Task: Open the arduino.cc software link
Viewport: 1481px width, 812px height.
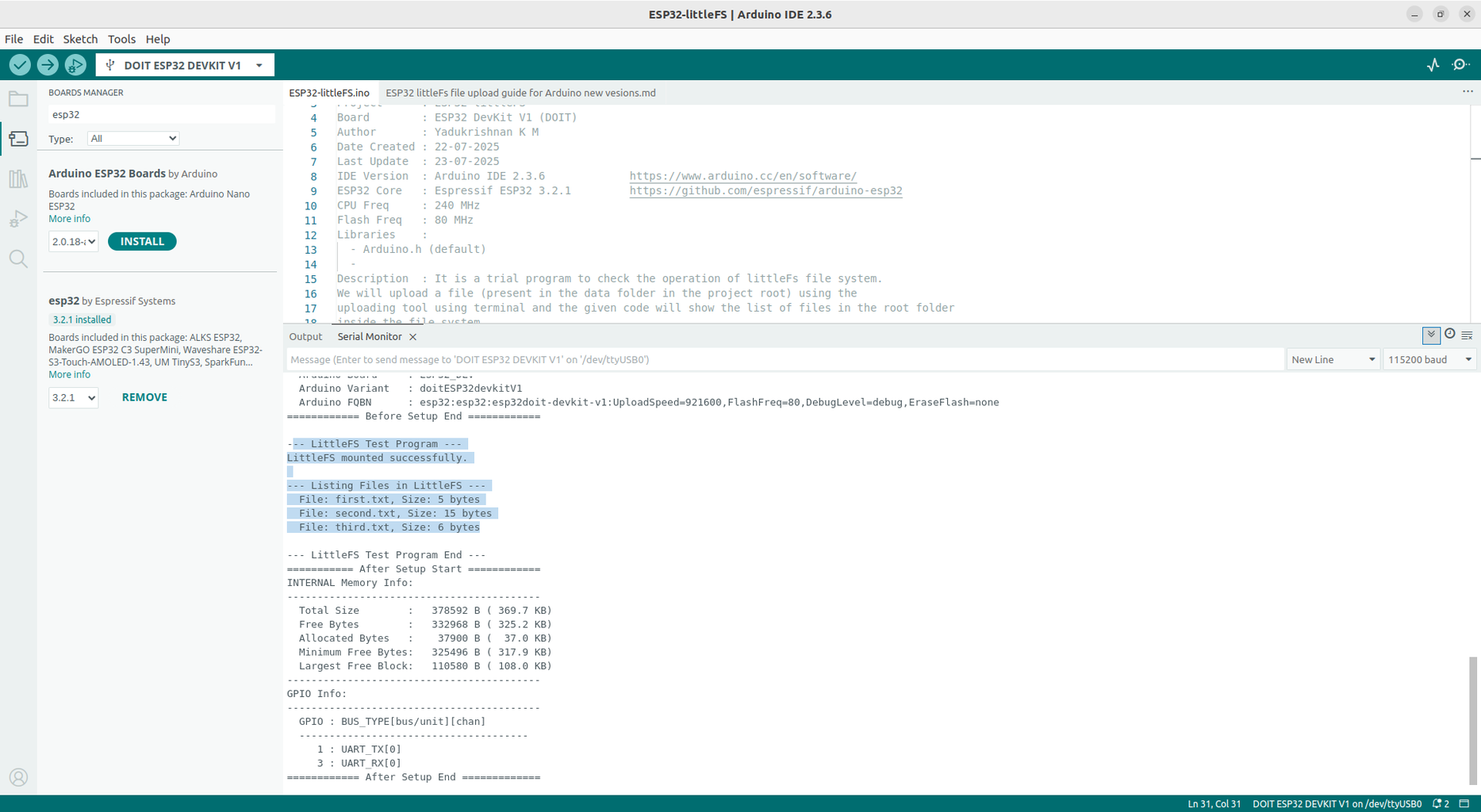Action: 742,176
